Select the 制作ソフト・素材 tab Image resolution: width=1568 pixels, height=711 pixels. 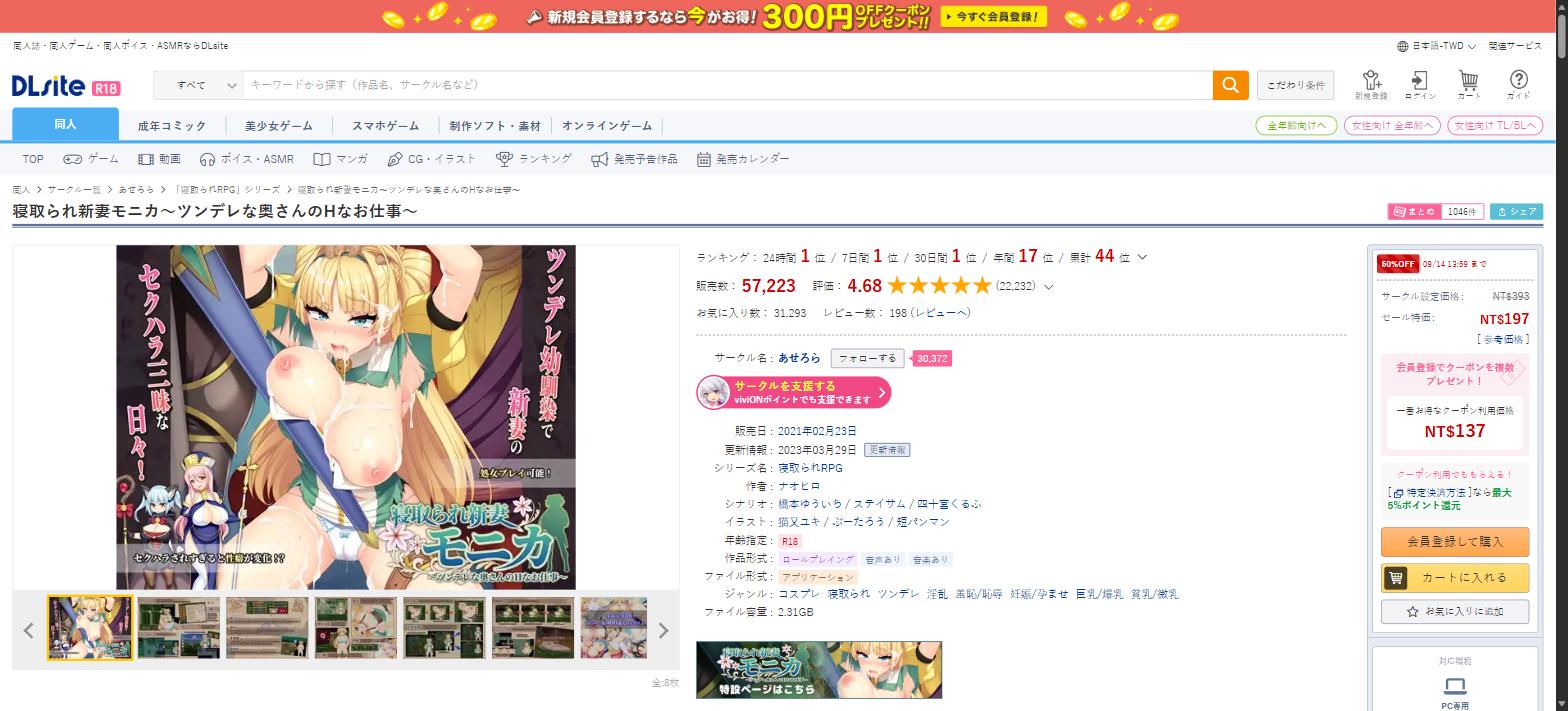[x=495, y=126]
